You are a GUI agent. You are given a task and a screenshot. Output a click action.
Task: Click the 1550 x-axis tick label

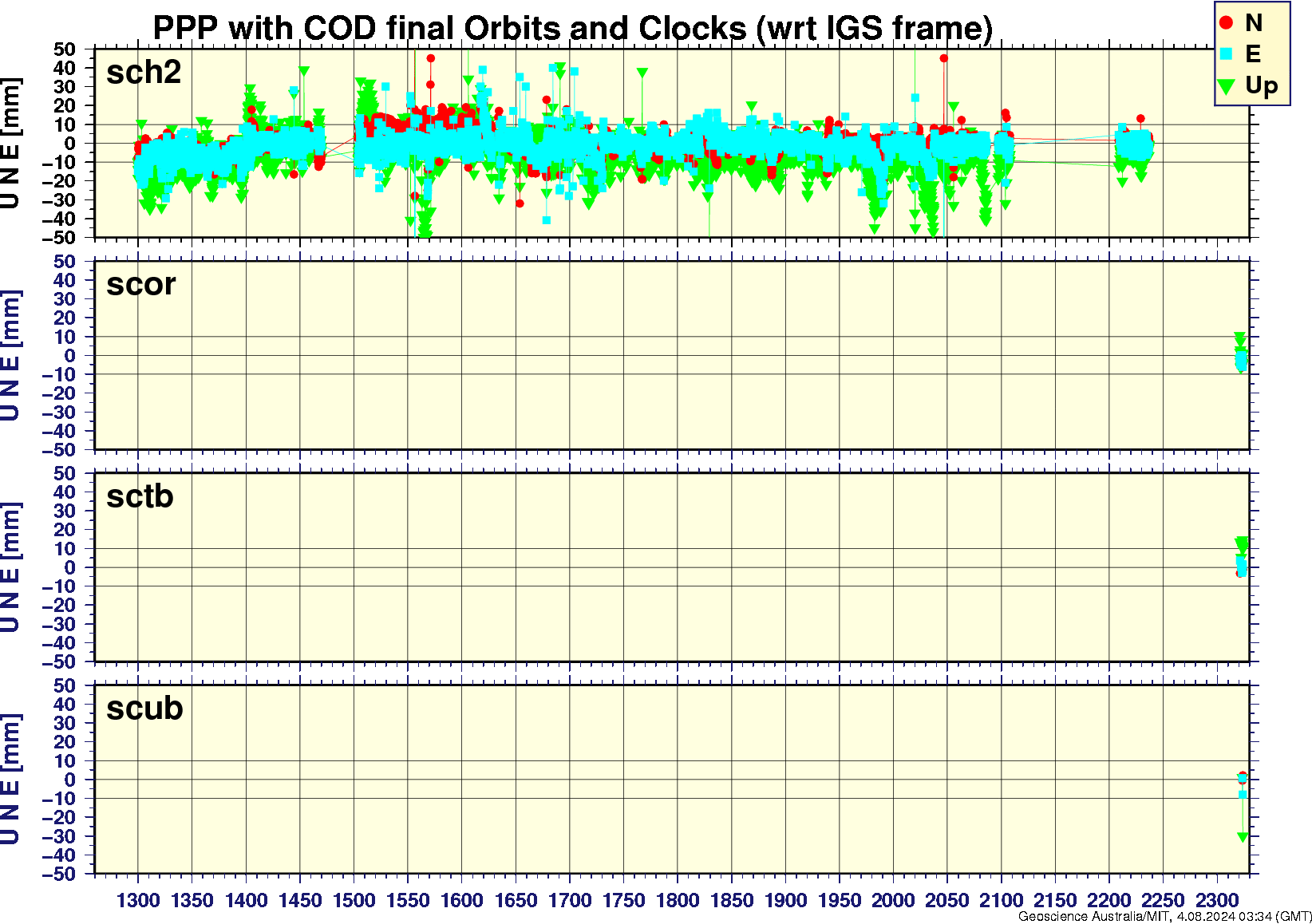pyautogui.click(x=408, y=900)
